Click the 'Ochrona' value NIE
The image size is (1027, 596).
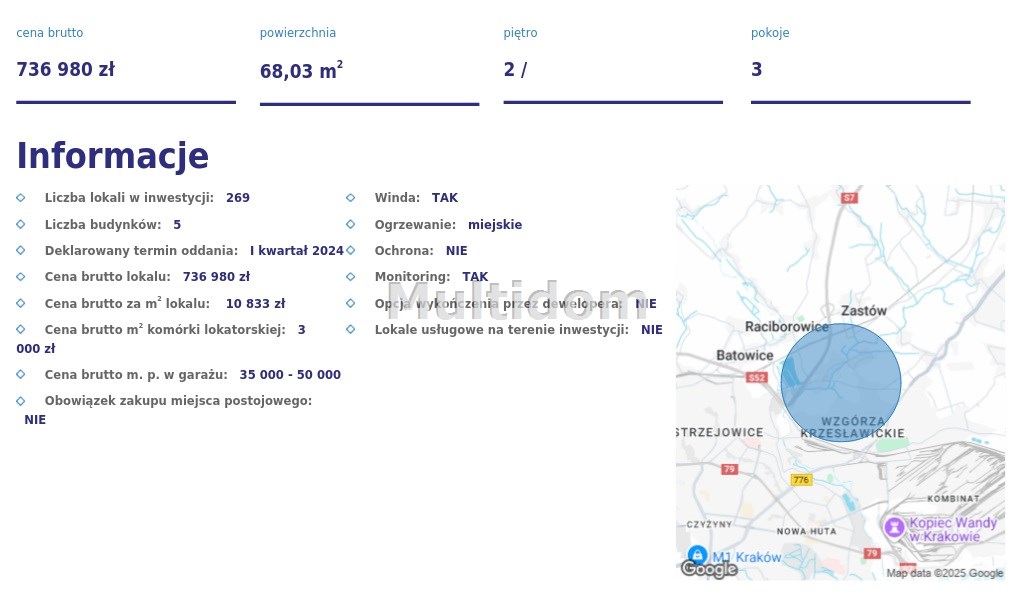pos(457,251)
